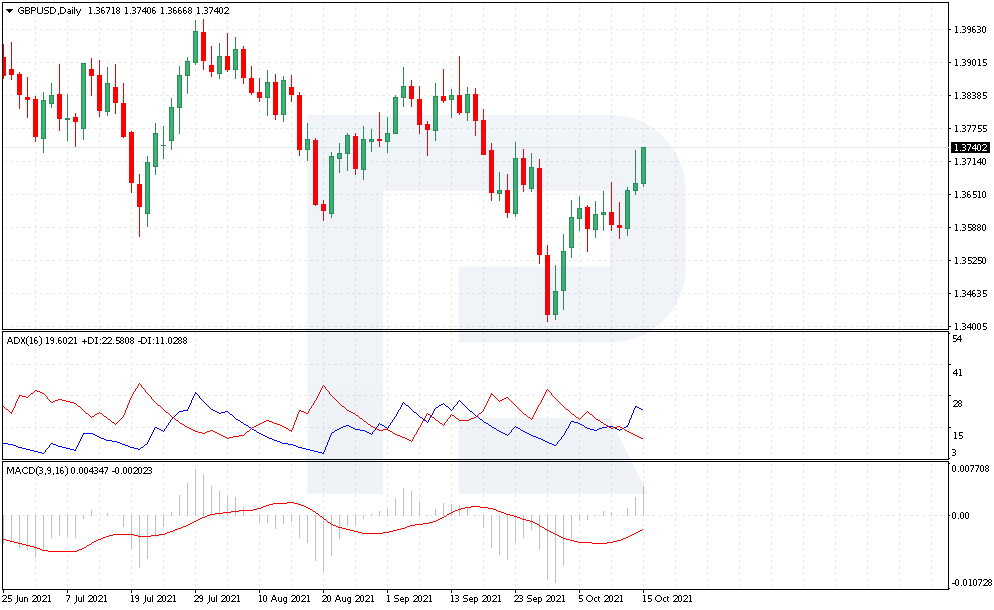Open the chart menu triangle beside GBPUSD,Daily
The image size is (994, 610).
[10, 9]
